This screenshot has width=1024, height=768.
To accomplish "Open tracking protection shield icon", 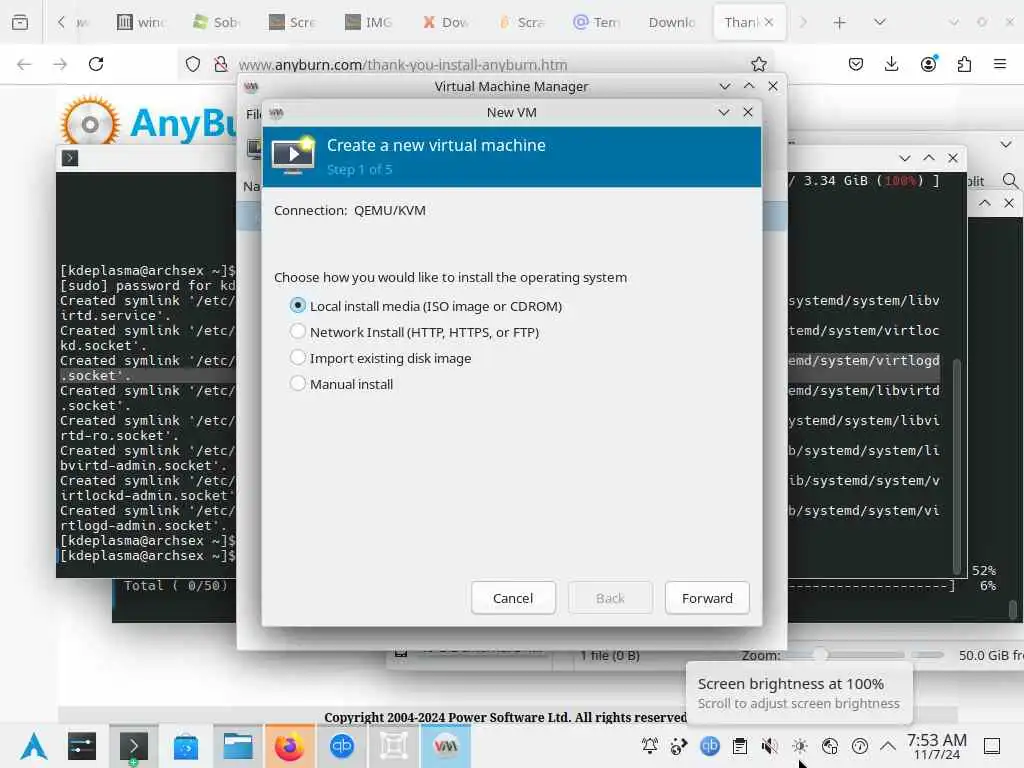I will pyautogui.click(x=193, y=64).
